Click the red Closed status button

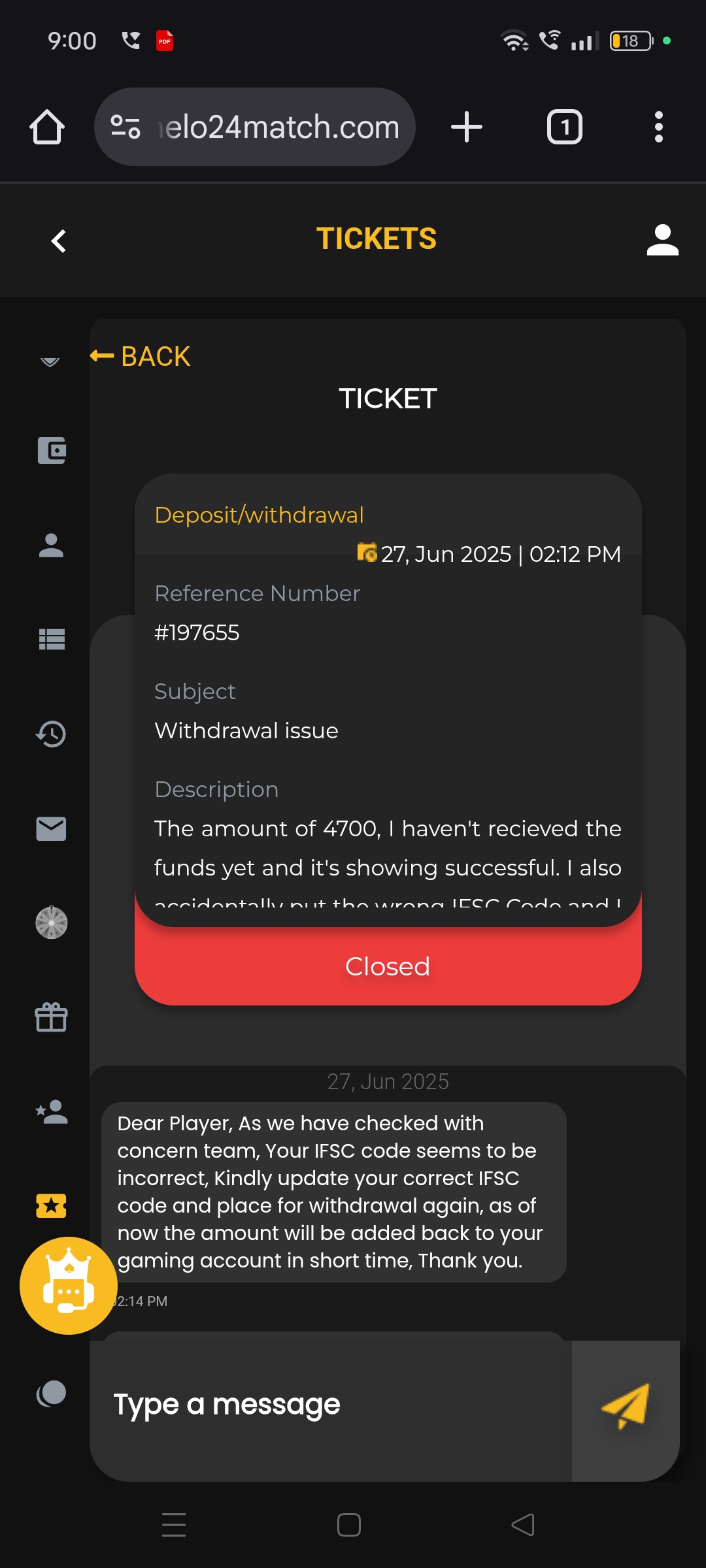click(388, 967)
